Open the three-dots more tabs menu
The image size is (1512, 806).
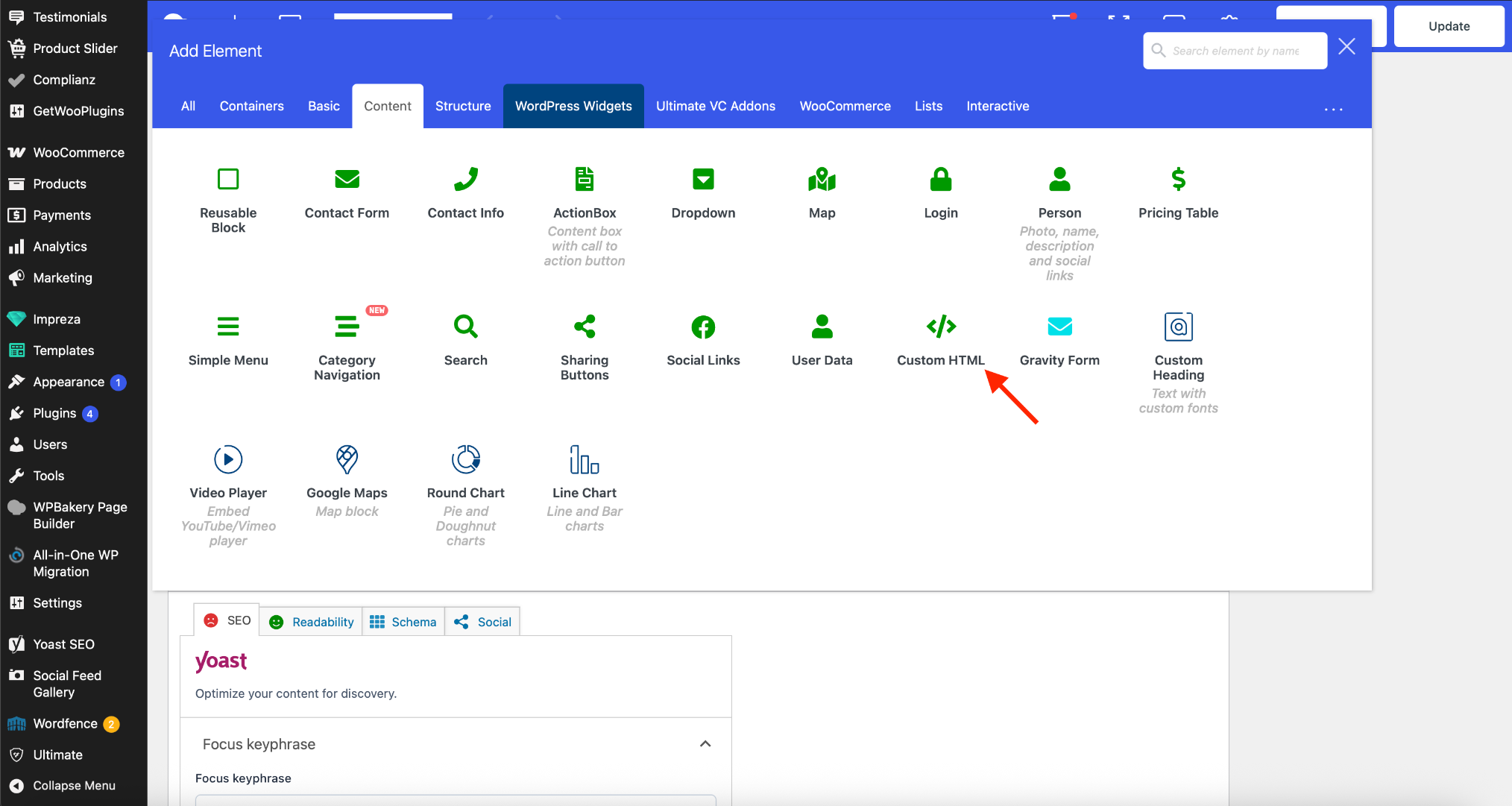click(1333, 109)
